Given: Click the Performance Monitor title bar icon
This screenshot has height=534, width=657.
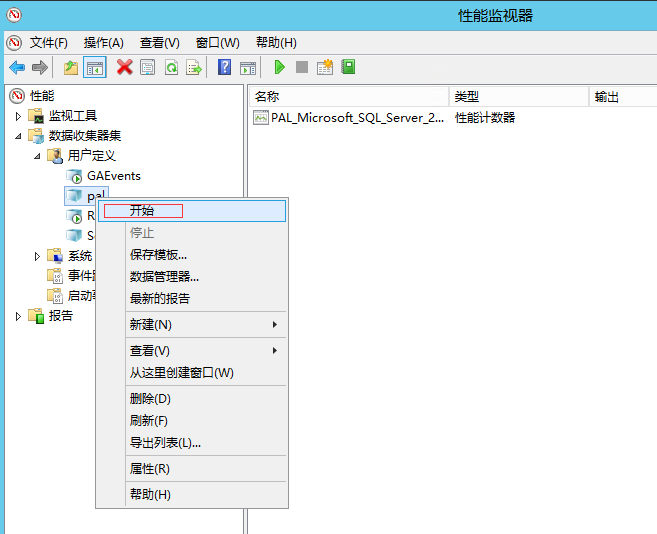Looking at the screenshot, I should point(14,15).
